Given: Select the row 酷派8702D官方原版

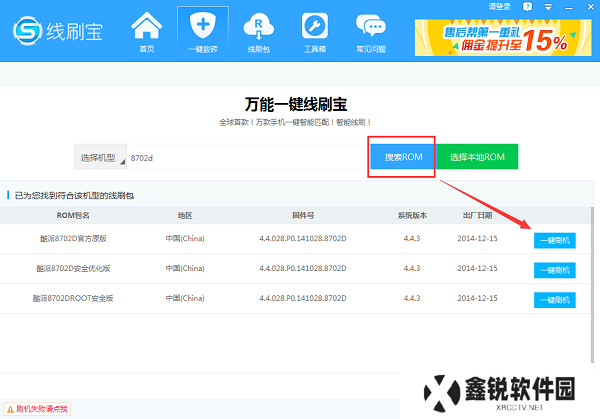Looking at the screenshot, I should pos(295,239).
